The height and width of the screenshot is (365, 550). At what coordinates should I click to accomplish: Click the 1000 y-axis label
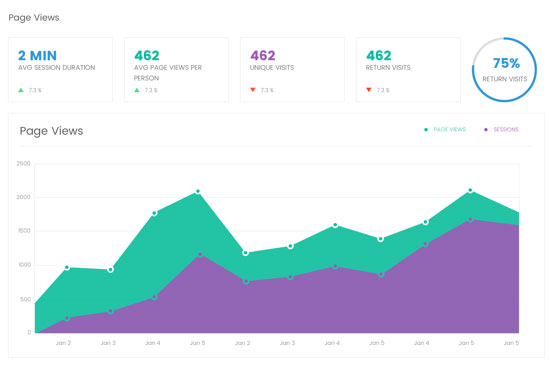tap(25, 265)
